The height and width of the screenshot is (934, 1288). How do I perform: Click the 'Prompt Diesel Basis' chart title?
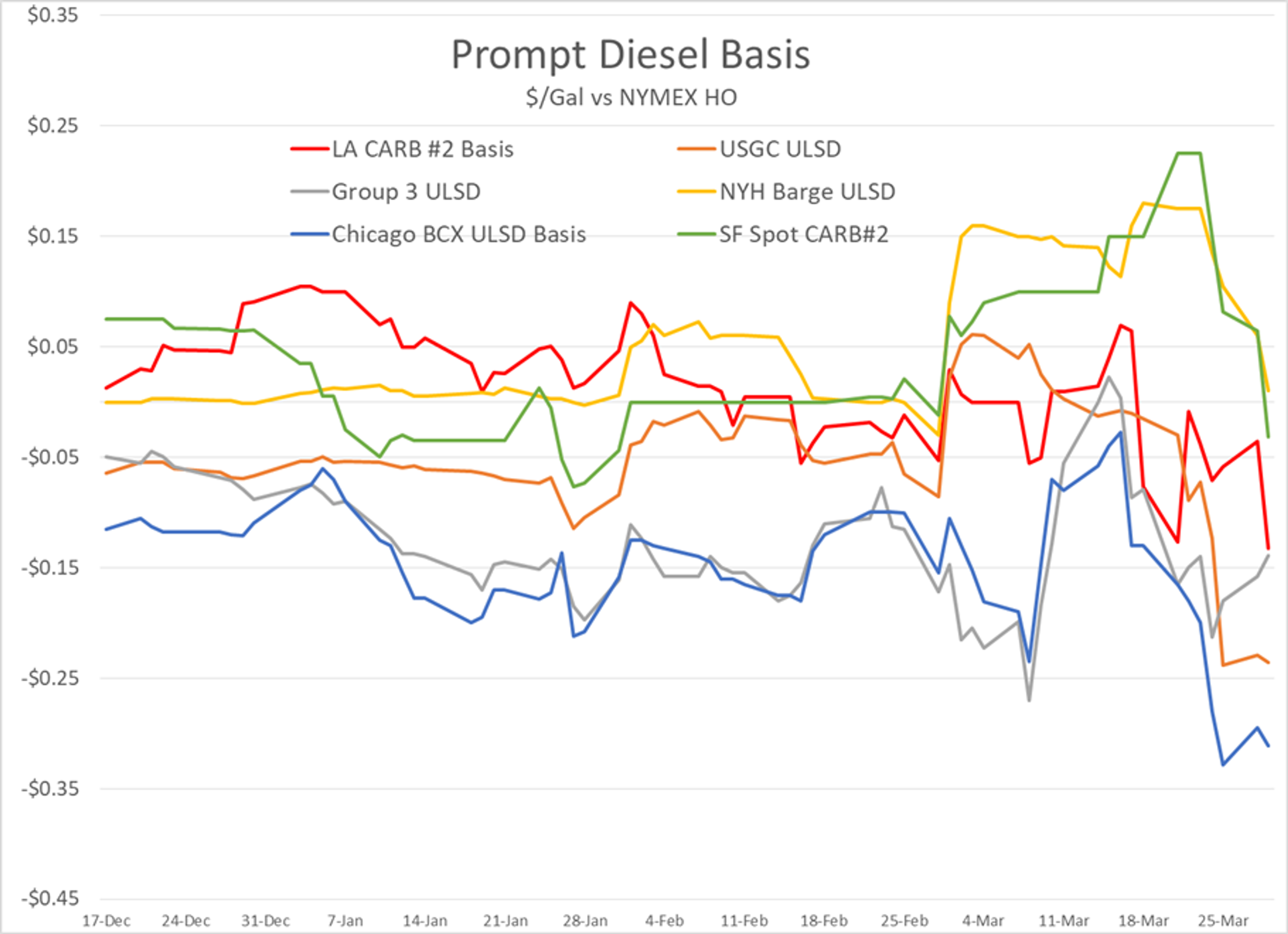630,55
